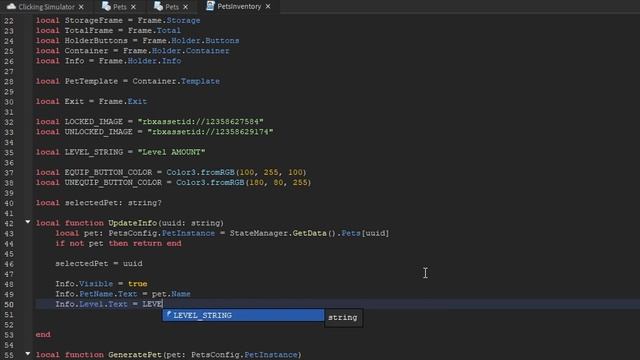
Task: Accept the LEVEL_STRING autocomplete suggestion
Action: (x=243, y=315)
